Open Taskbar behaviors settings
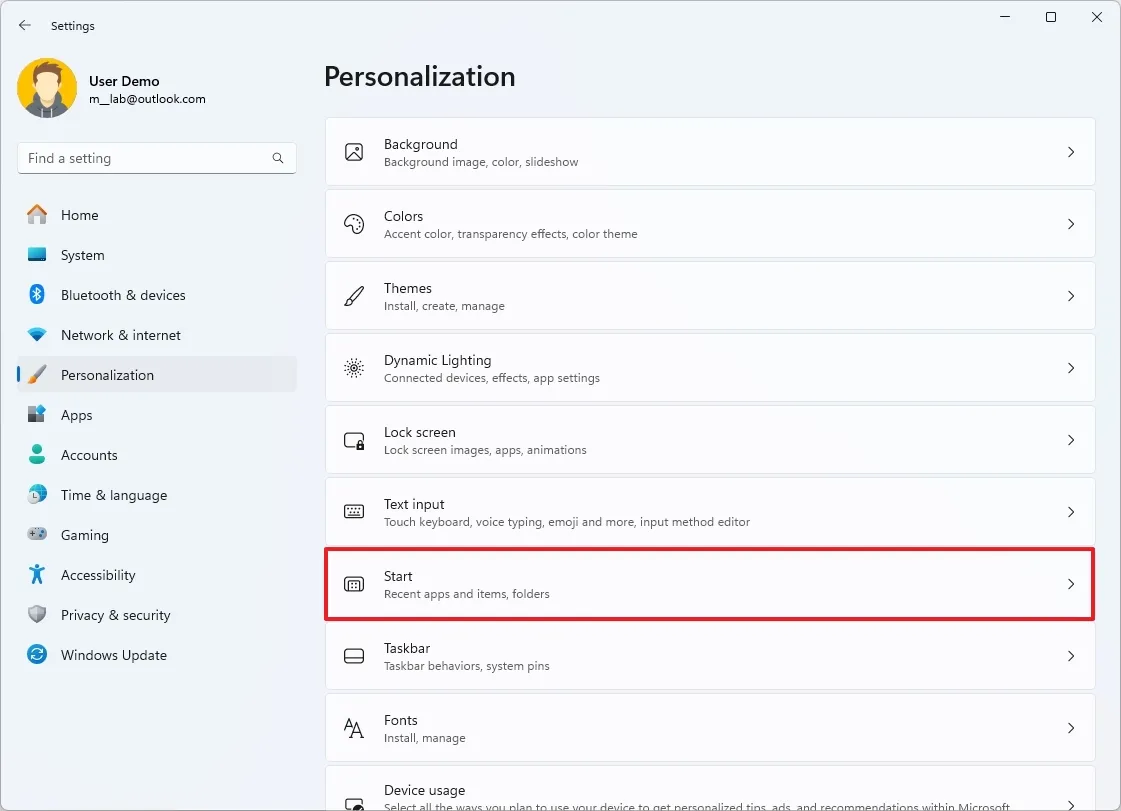The image size is (1121, 811). pos(710,656)
